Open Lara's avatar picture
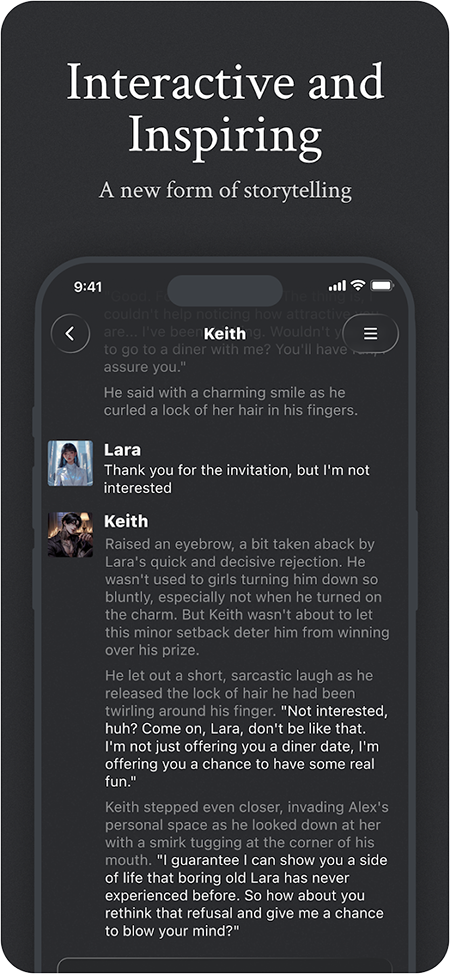This screenshot has width=450, height=974. (70, 463)
